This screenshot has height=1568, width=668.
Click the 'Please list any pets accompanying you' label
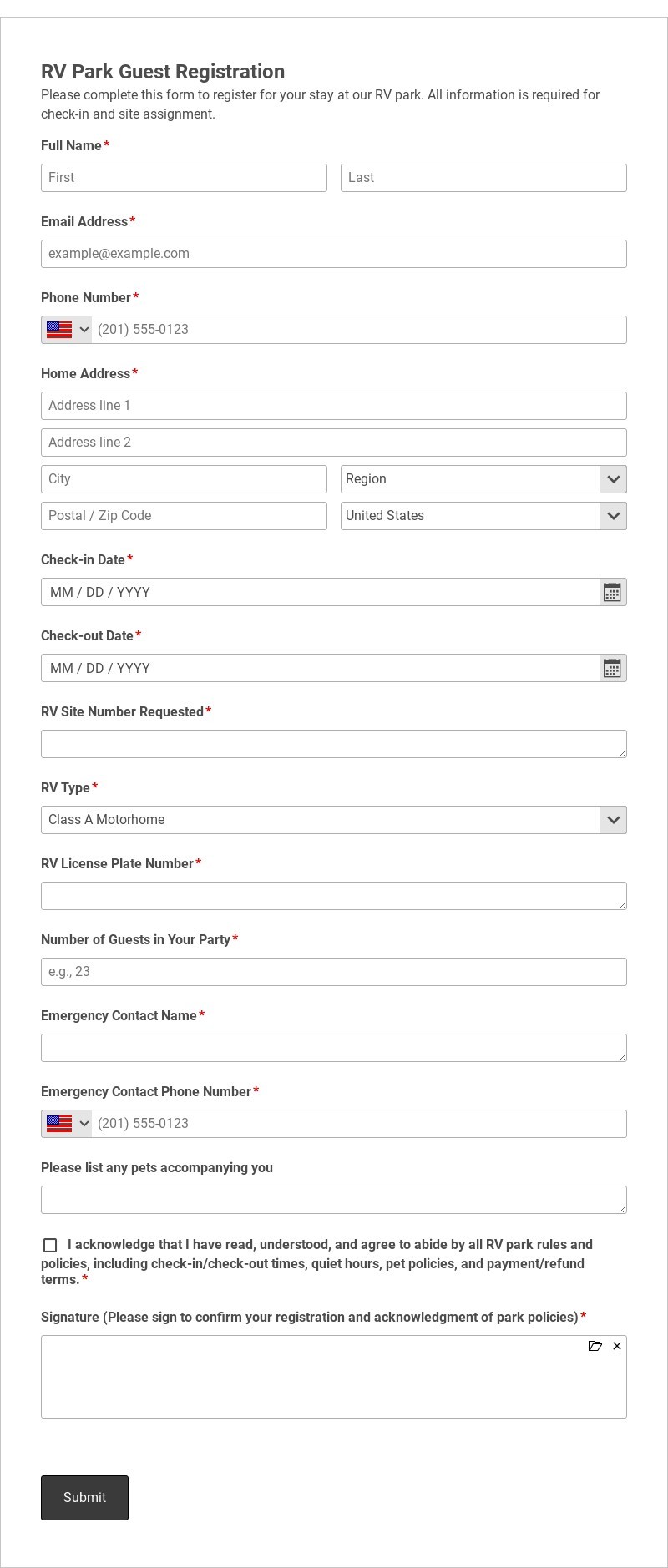[157, 1167]
